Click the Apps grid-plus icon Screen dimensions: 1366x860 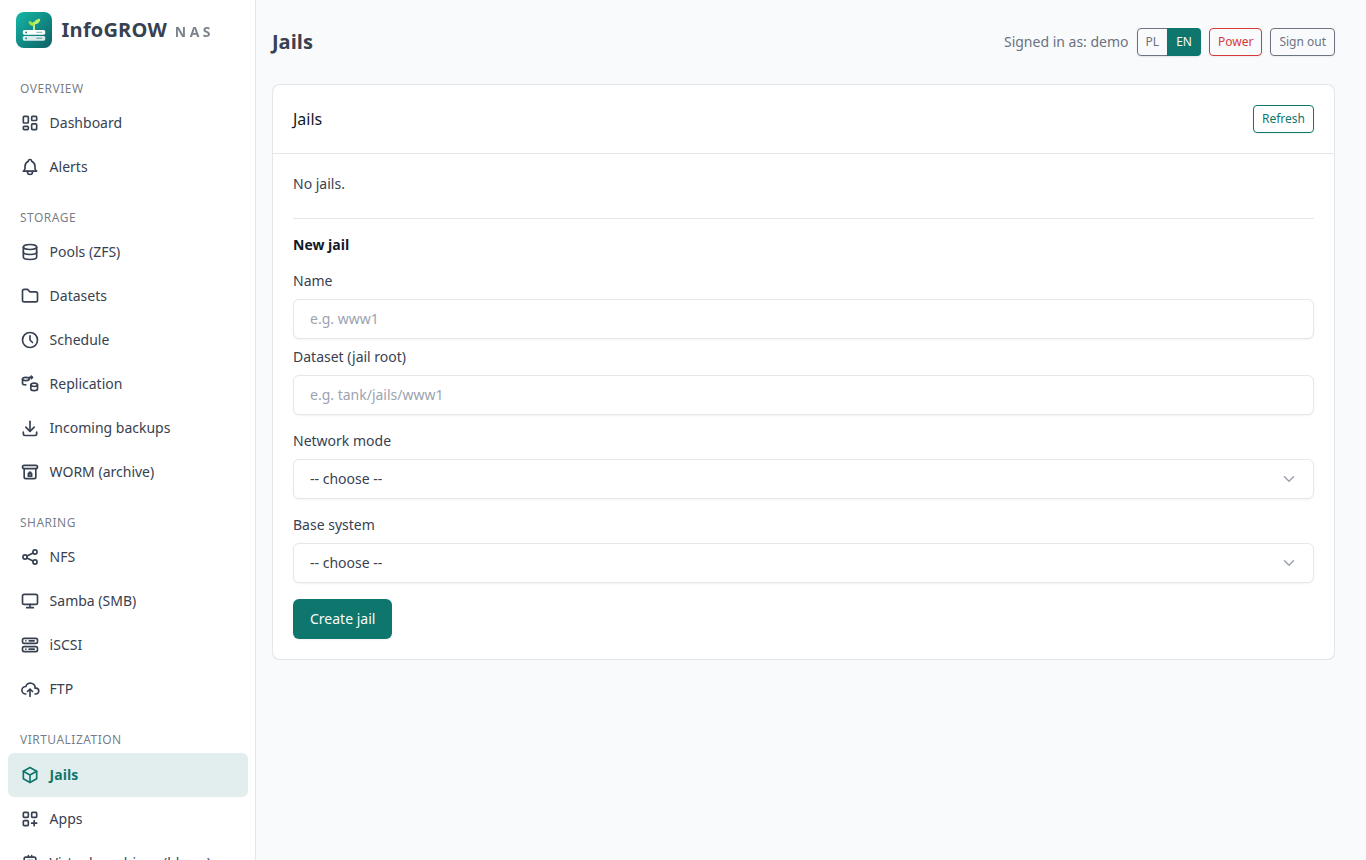pos(30,819)
